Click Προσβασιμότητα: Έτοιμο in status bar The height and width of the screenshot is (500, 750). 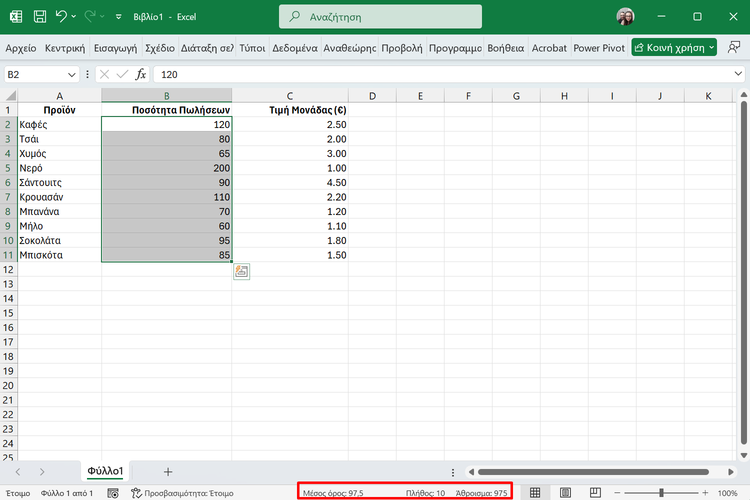click(182, 493)
